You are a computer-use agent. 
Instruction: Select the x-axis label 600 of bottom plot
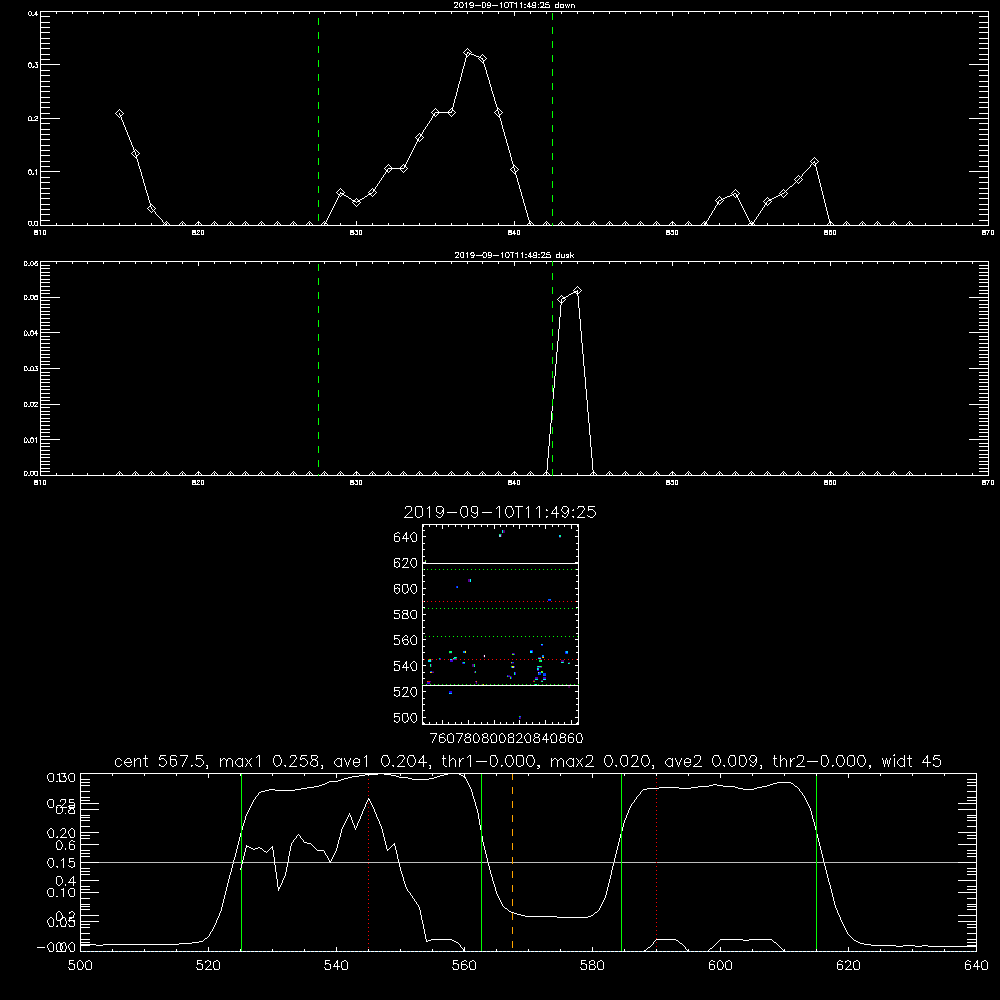point(720,966)
